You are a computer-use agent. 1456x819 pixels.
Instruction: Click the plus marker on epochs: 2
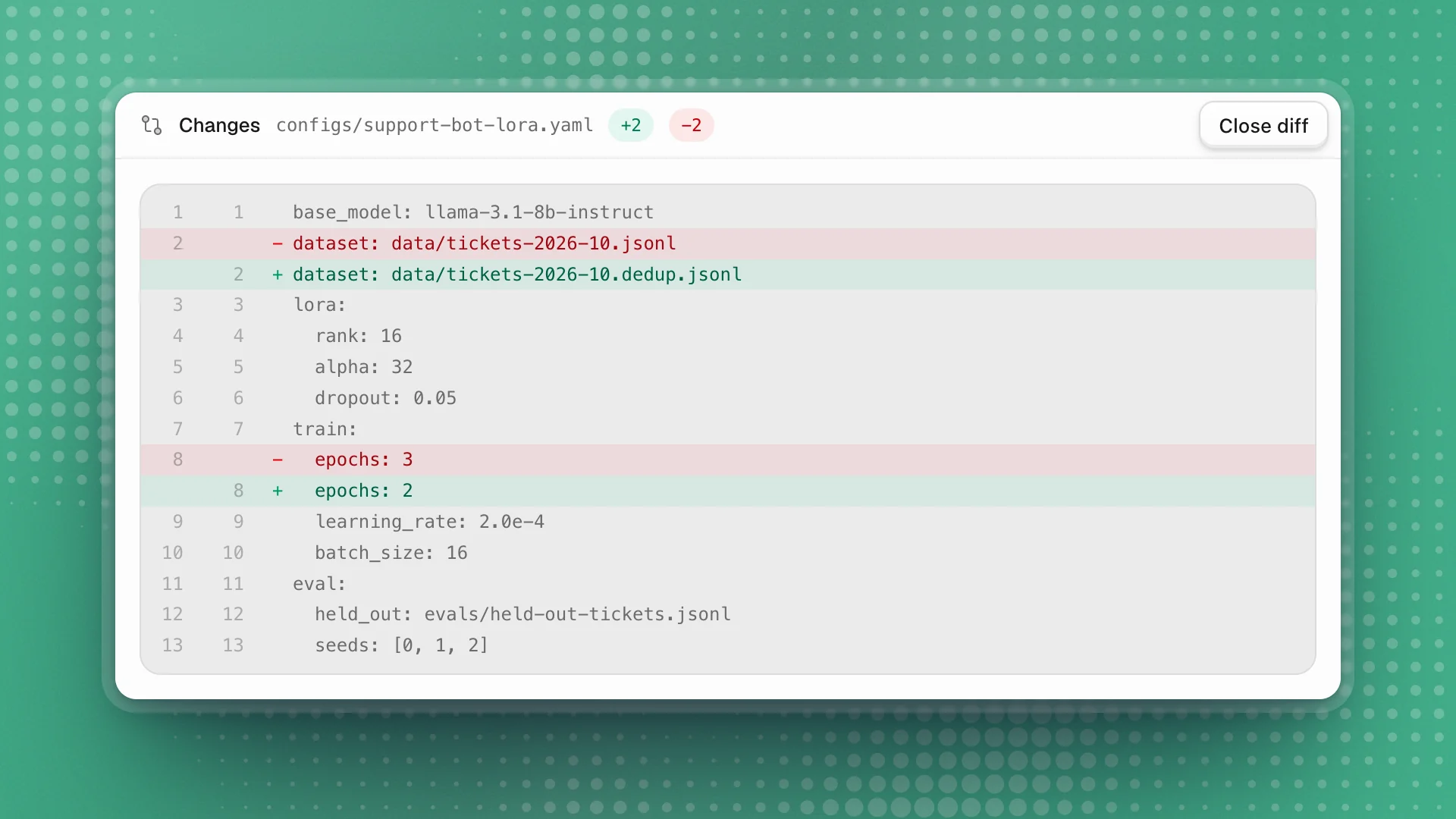click(x=278, y=491)
